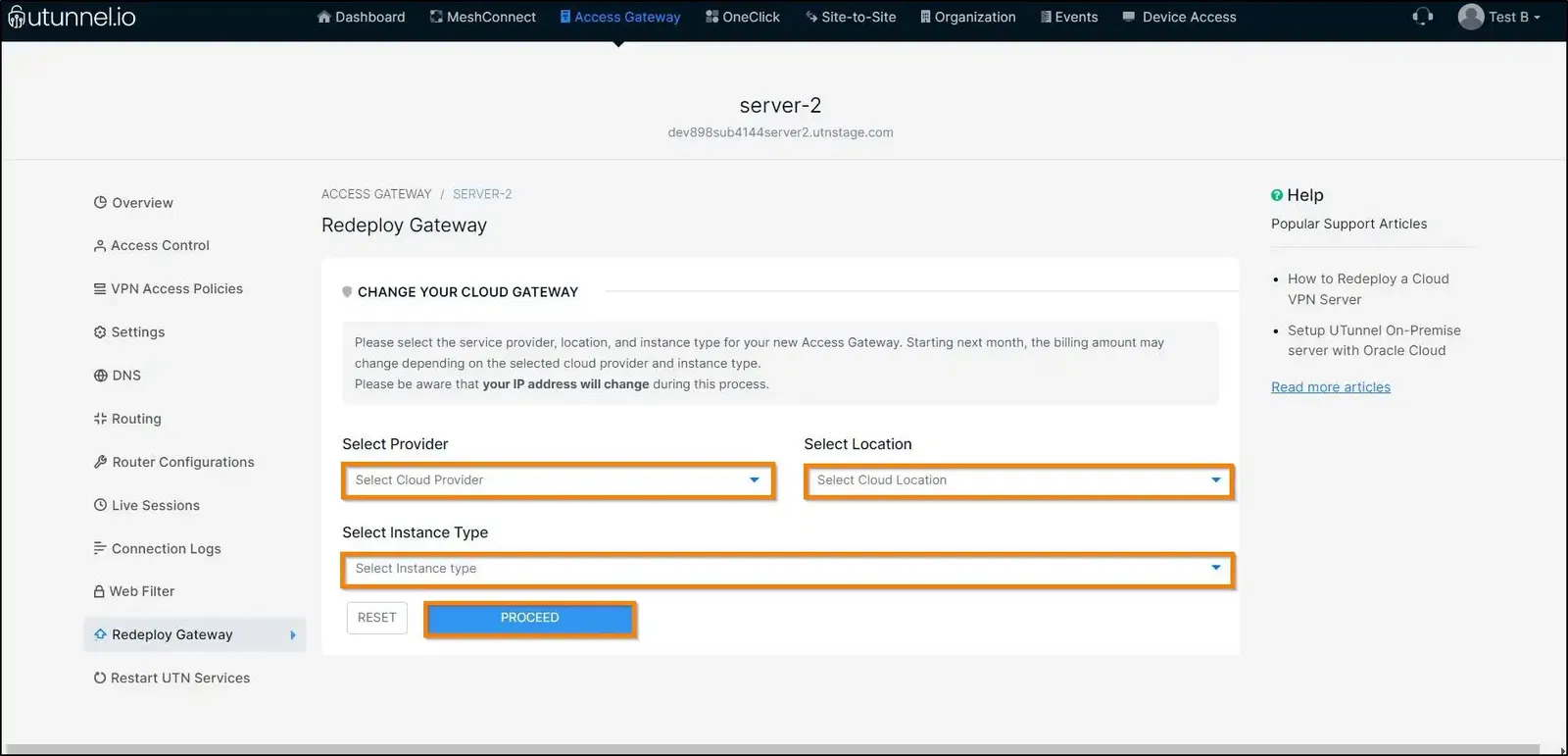
Task: Open MeshConnect in top navigation
Action: tap(483, 17)
